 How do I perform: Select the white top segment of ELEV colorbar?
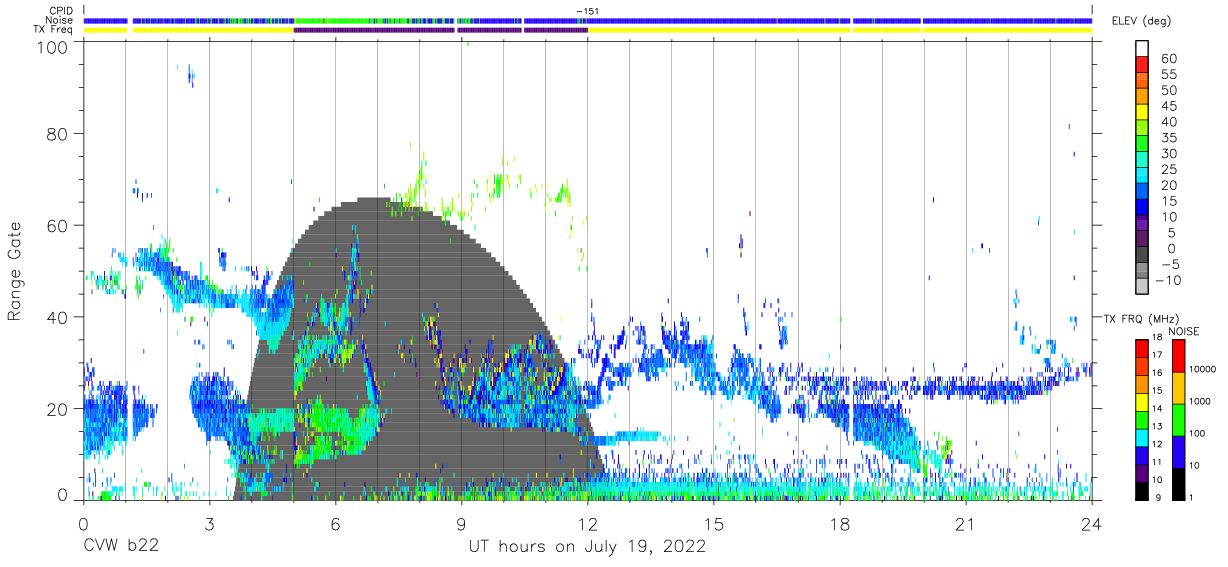click(x=1140, y=48)
